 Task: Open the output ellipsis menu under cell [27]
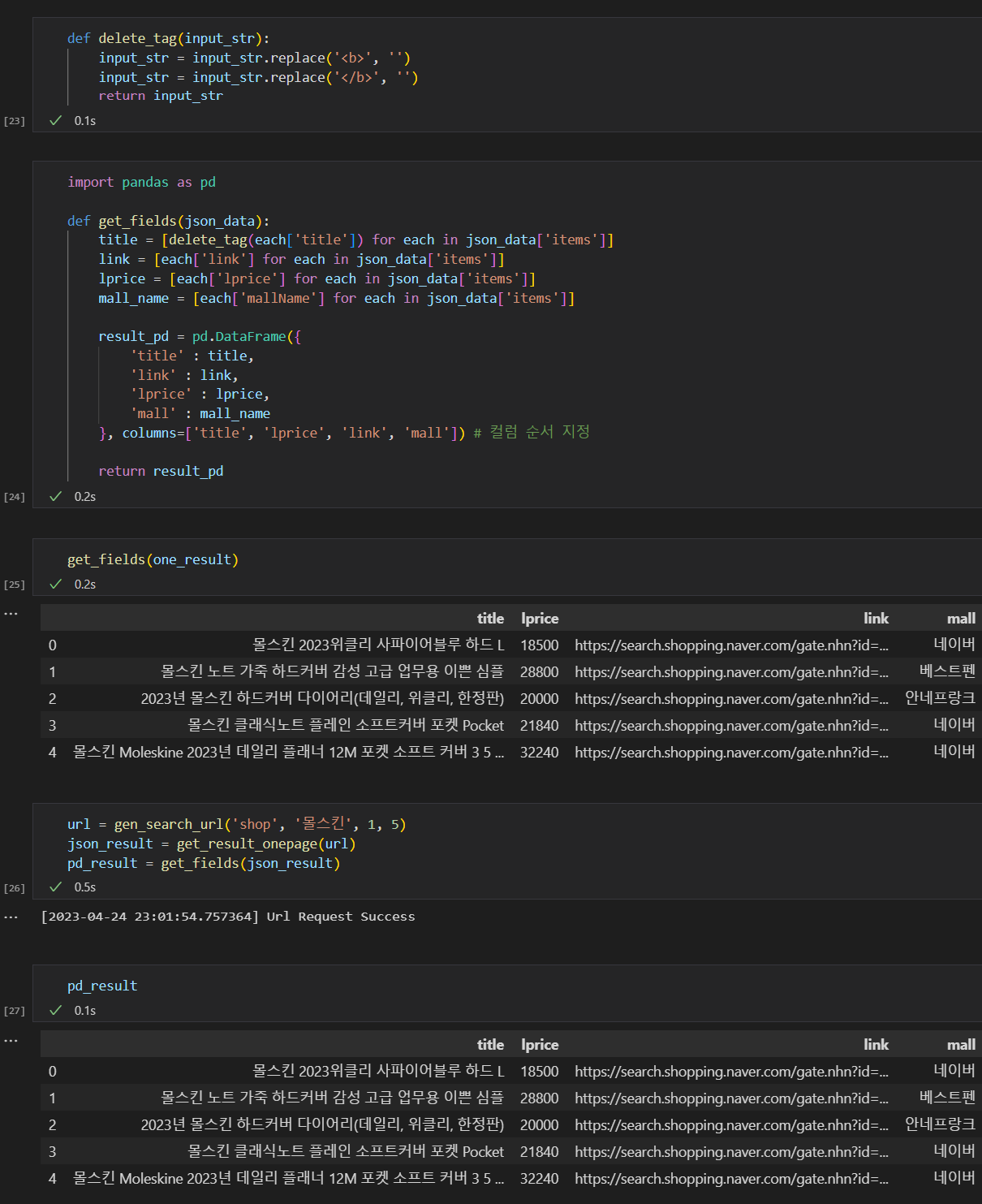tap(11, 1040)
